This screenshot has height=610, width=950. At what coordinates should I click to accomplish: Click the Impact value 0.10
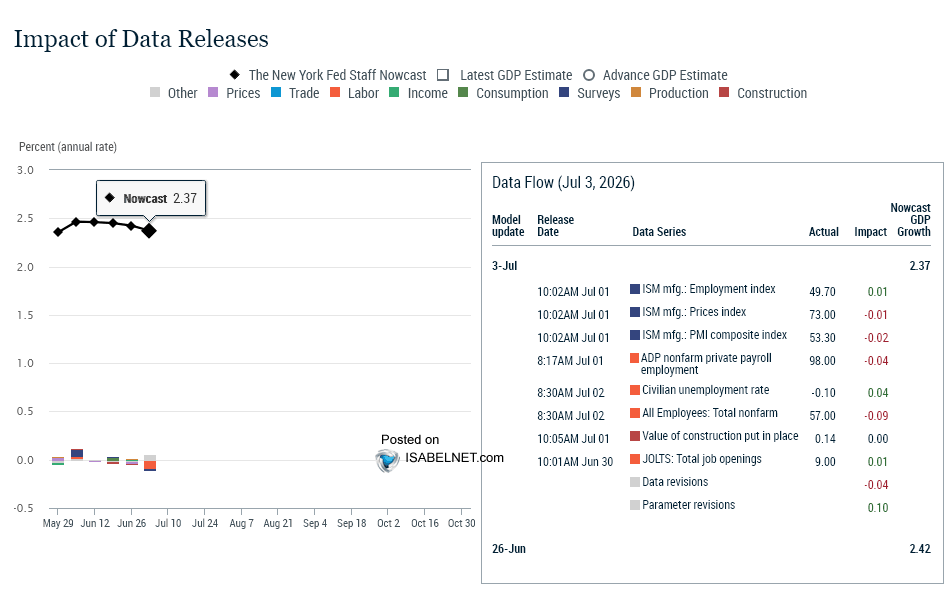pyautogui.click(x=878, y=508)
